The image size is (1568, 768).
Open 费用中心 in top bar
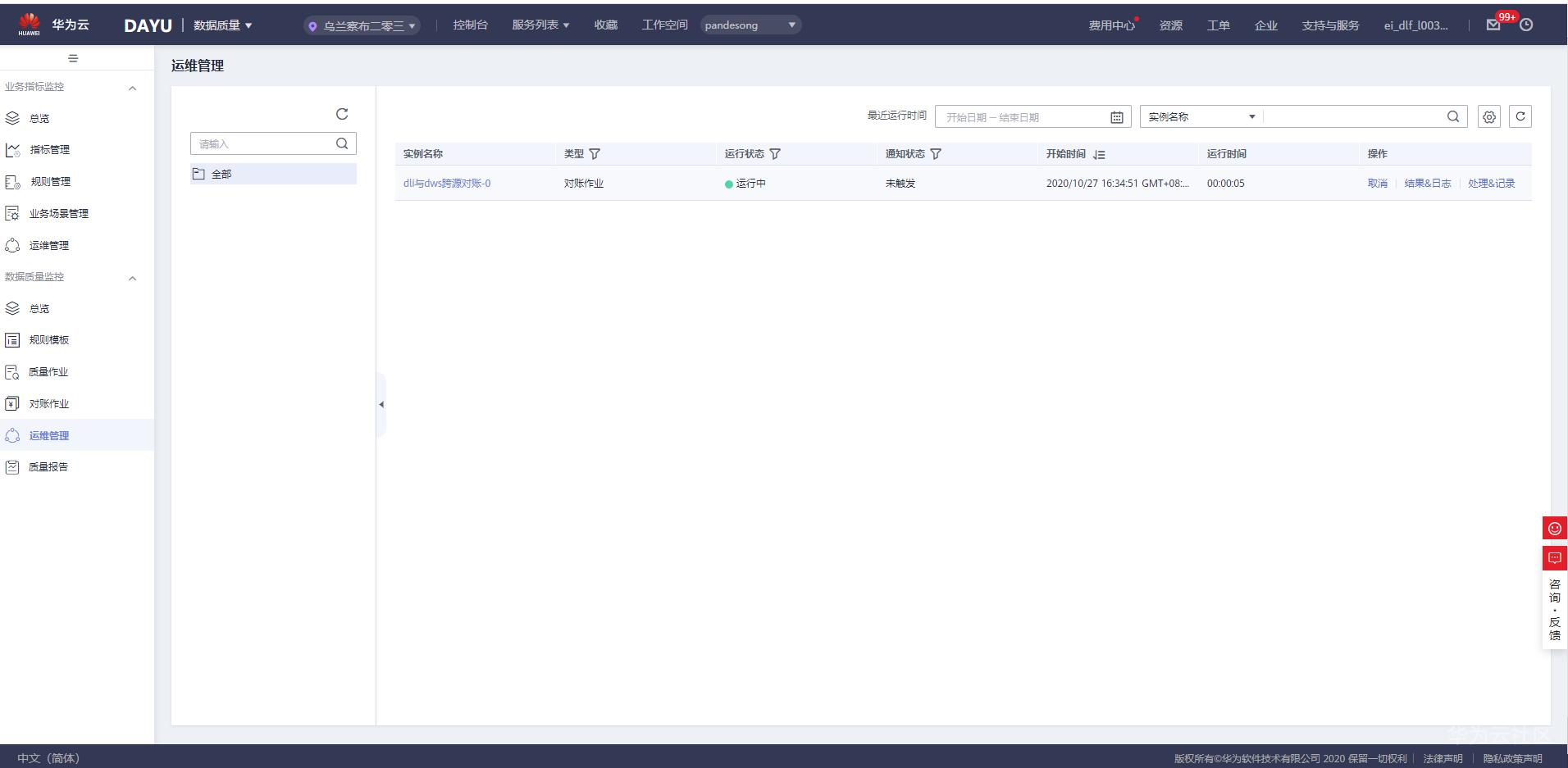(x=1112, y=25)
